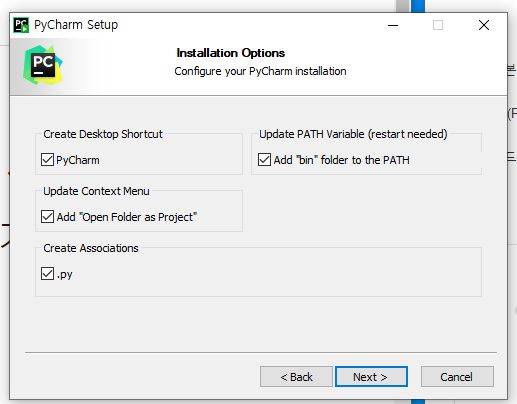Click the Next > button
Image resolution: width=517 pixels, height=404 pixels.
click(x=371, y=377)
